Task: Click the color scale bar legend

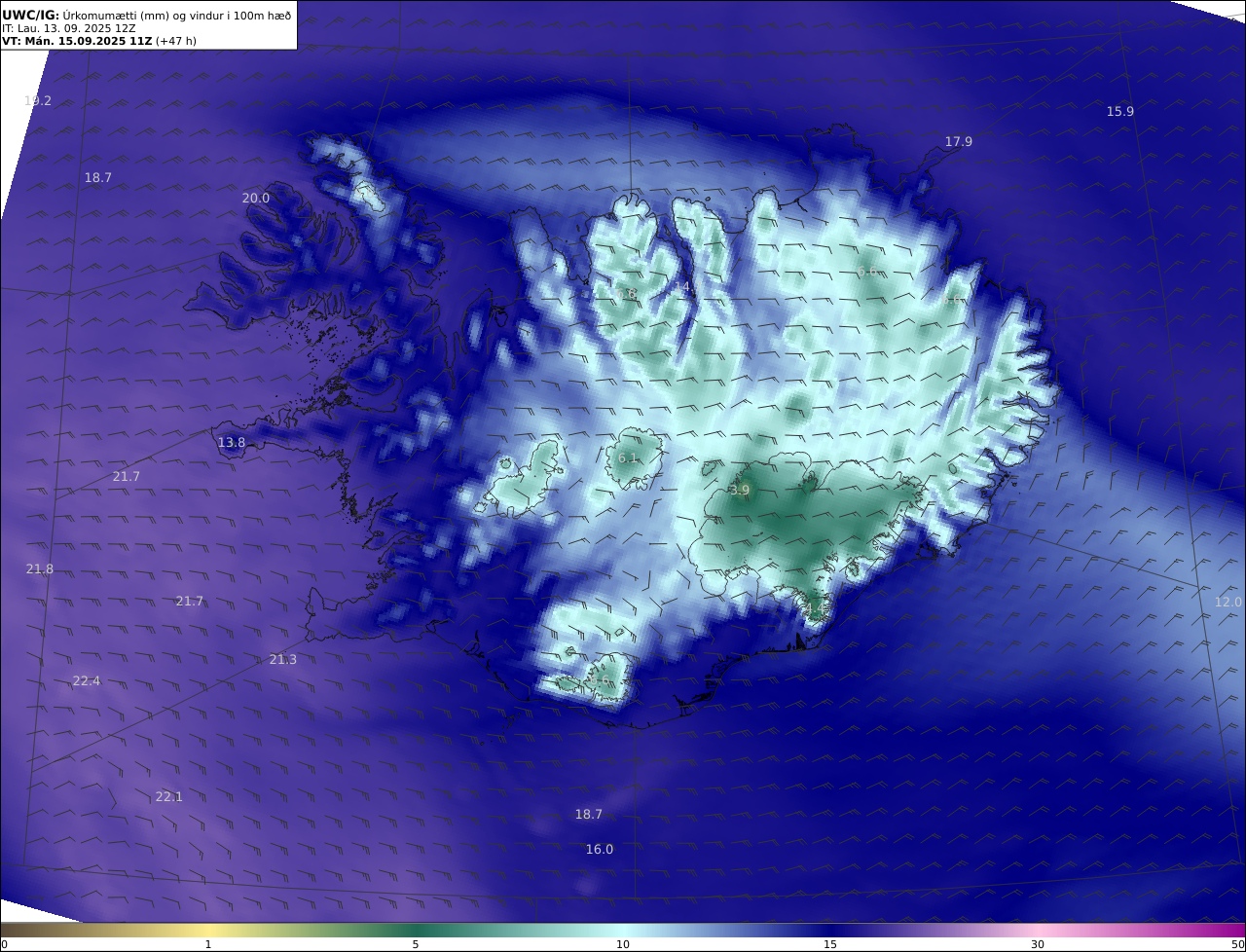Action: tap(623, 930)
